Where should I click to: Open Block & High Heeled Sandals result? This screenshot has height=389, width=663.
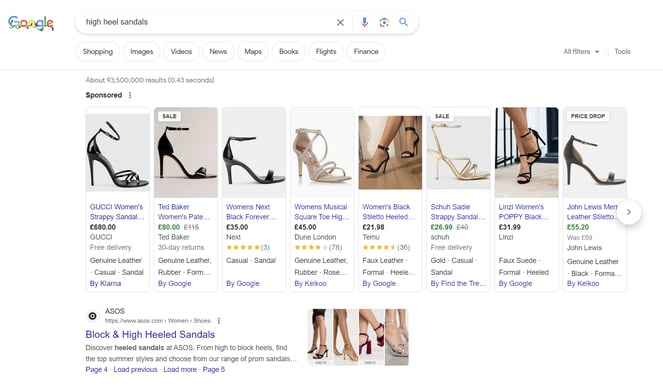tap(150, 334)
